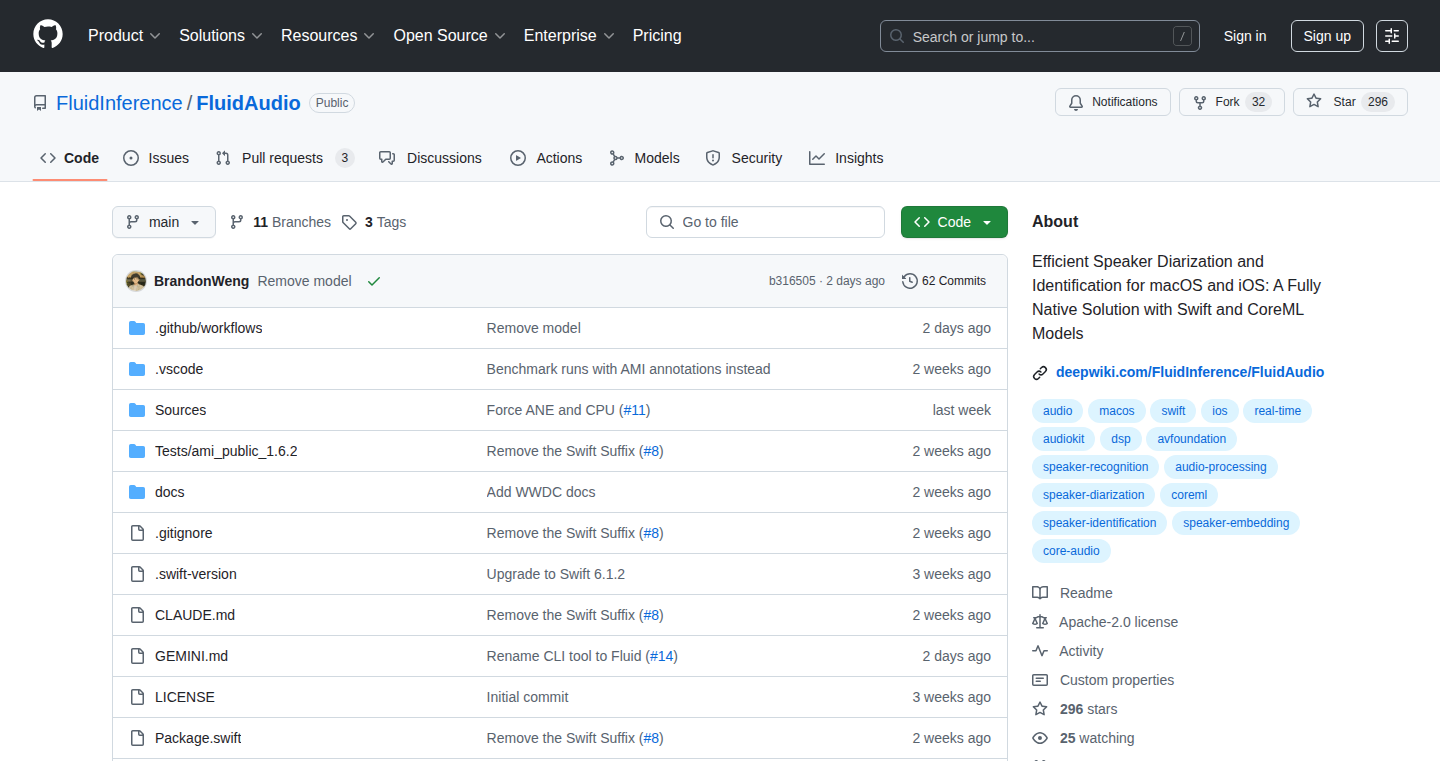The height and width of the screenshot is (761, 1440).
Task: Open the Open Source menu
Action: (x=449, y=36)
